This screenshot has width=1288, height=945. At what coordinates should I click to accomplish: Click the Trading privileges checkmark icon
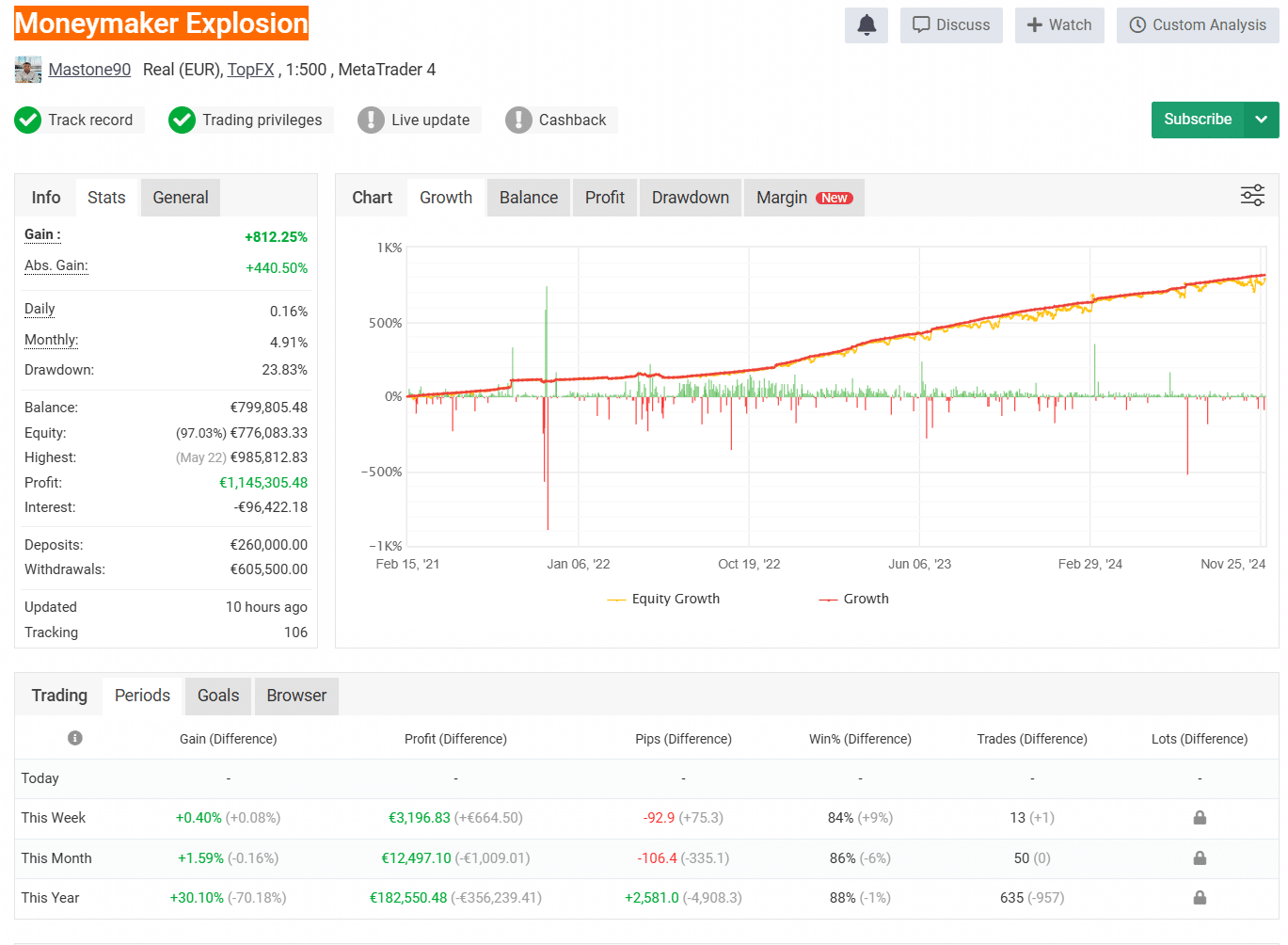point(182,120)
